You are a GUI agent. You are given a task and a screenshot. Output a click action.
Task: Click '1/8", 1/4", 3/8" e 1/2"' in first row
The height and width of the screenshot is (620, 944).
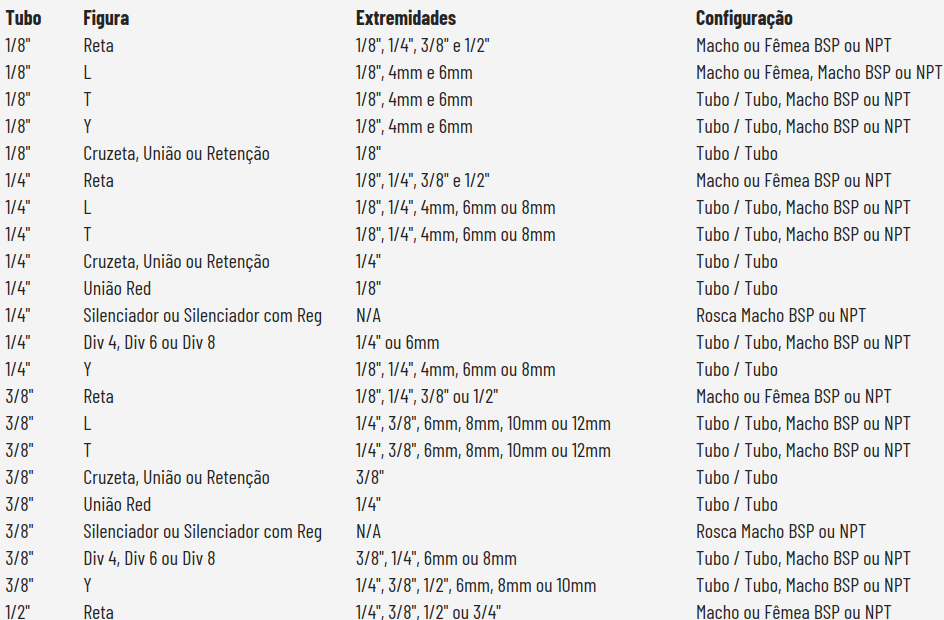(x=422, y=45)
